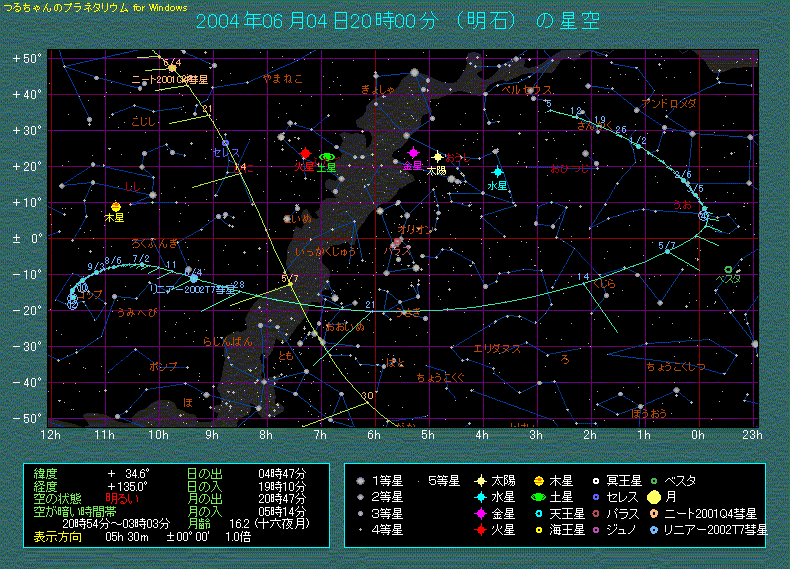Select the magenta Venus (金星) marker on the chart
Image resolution: width=790 pixels, height=569 pixels.
413,153
